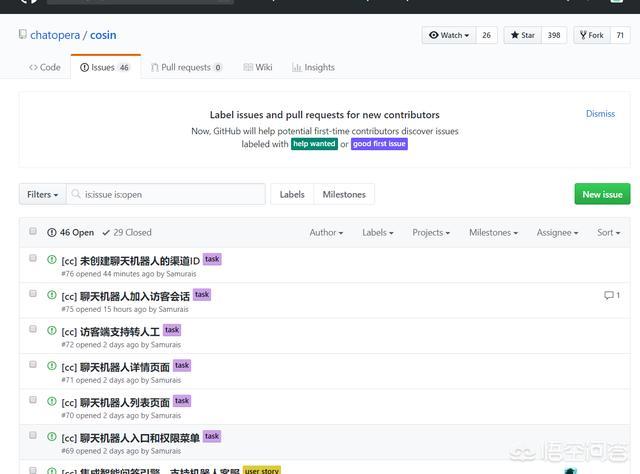Viewport: 640px width, 474px height.
Task: Select checkbox for issue #71
Action: 33,365
